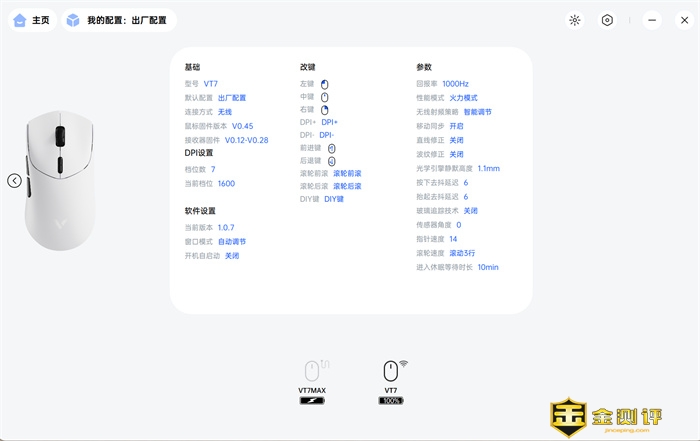The height and width of the screenshot is (441, 700).
Task: Click the left-button (左键) mouse icon
Action: coord(324,84)
